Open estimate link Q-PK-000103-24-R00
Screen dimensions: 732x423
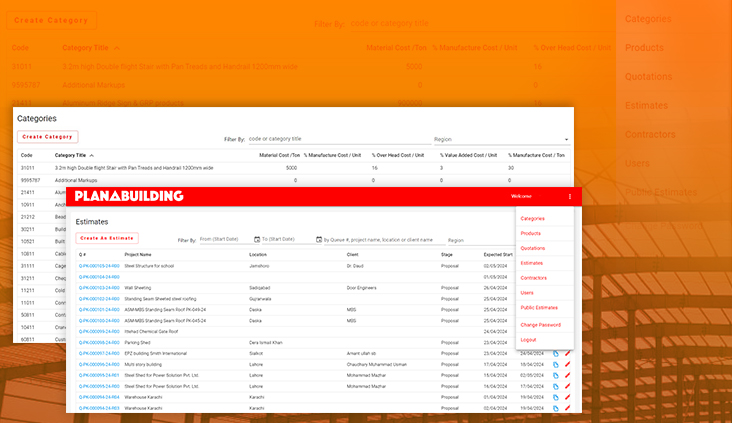click(x=99, y=288)
